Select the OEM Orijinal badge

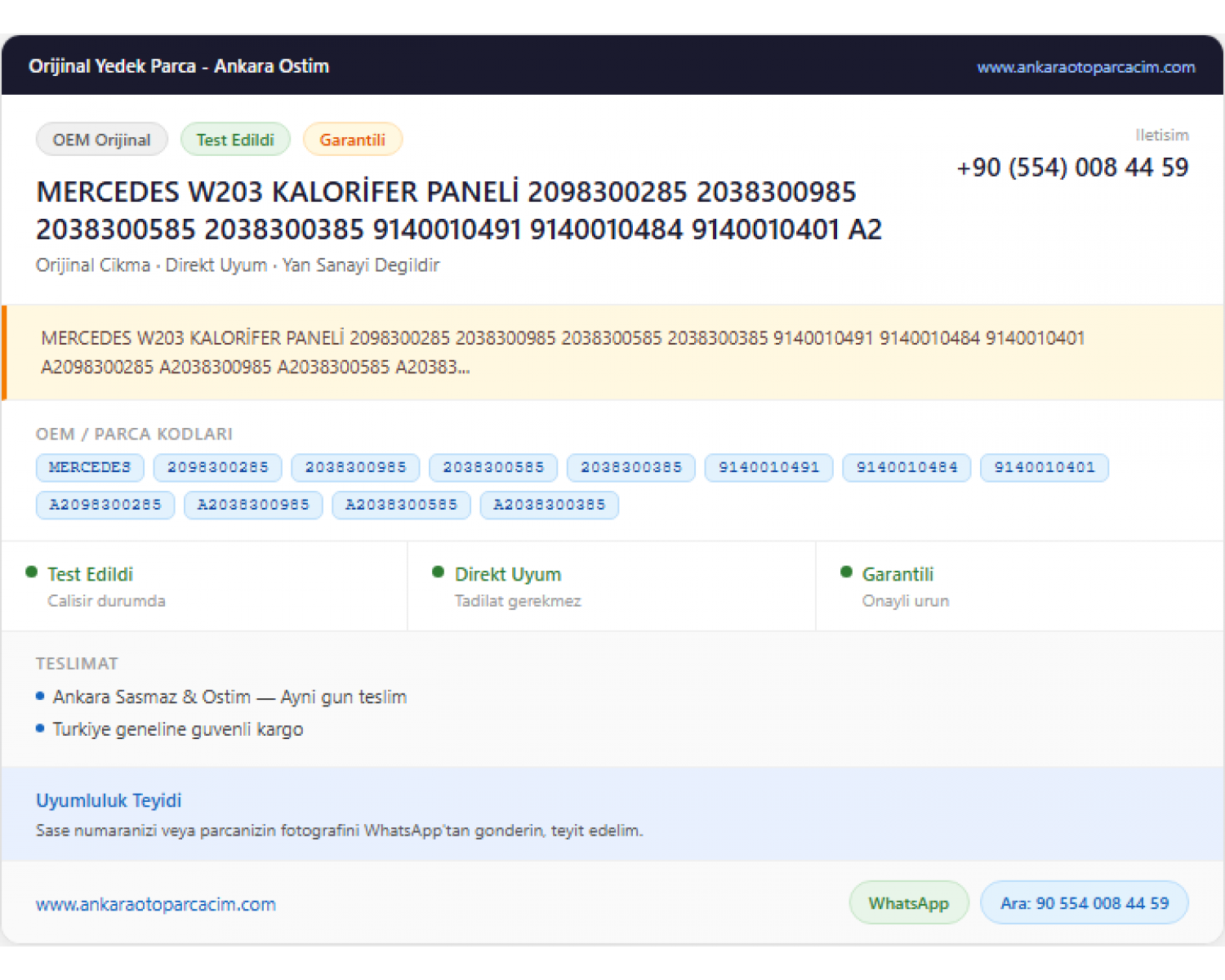[x=102, y=140]
